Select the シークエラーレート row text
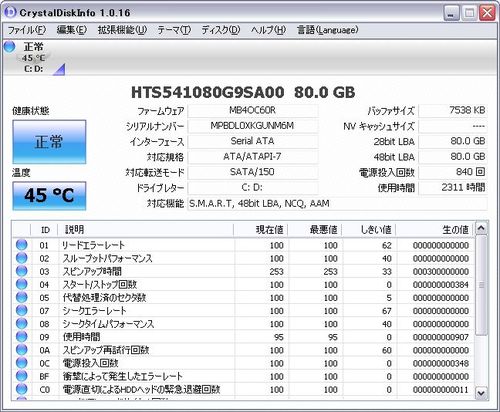The width and height of the screenshot is (500, 412). [x=94, y=311]
